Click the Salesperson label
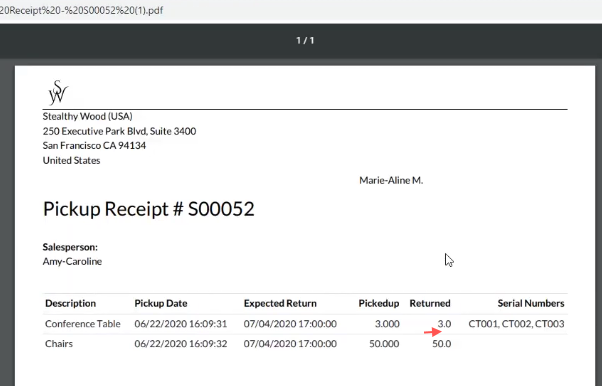The image size is (602, 386). 70,247
